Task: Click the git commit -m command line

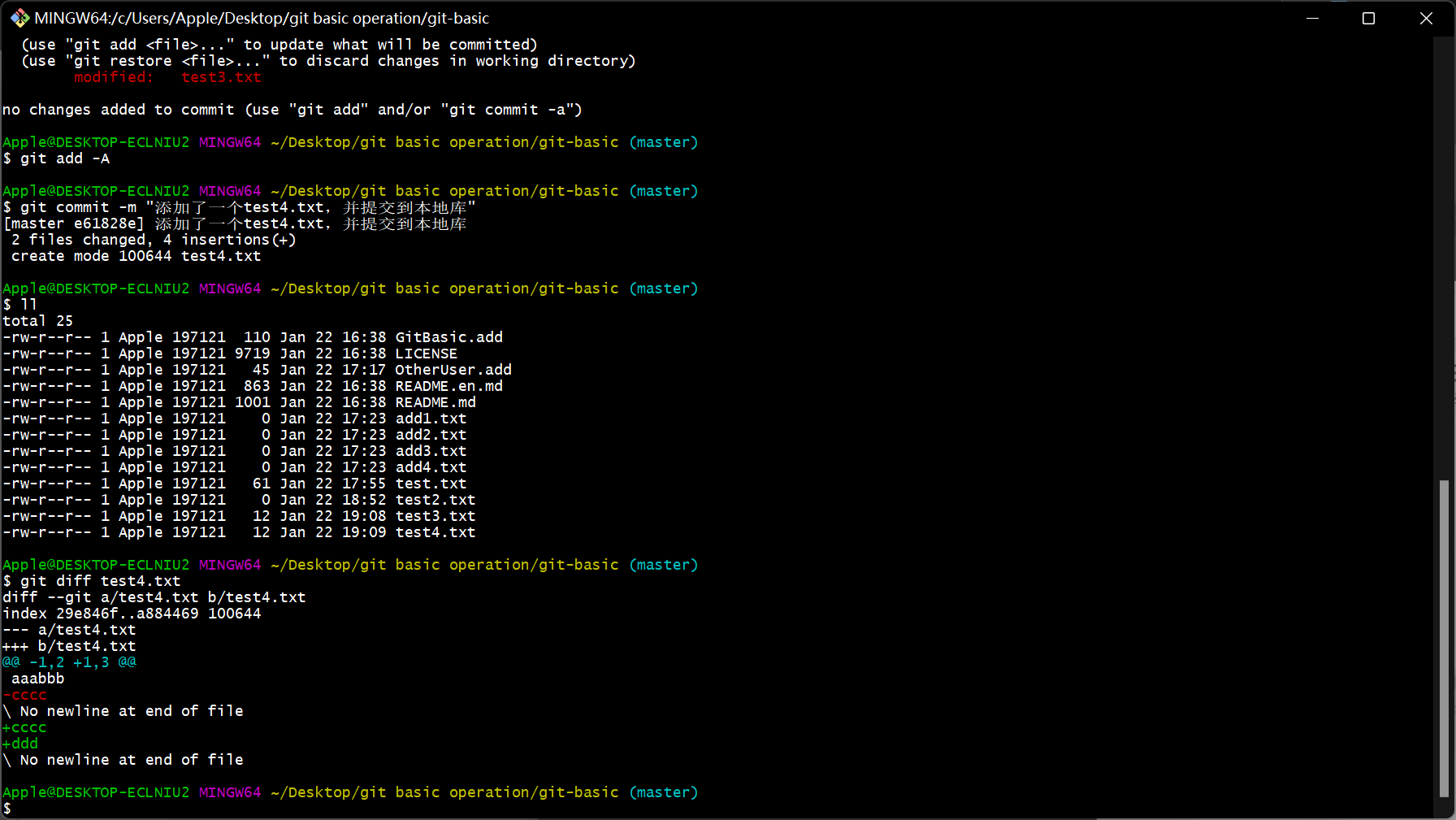Action: [239, 207]
